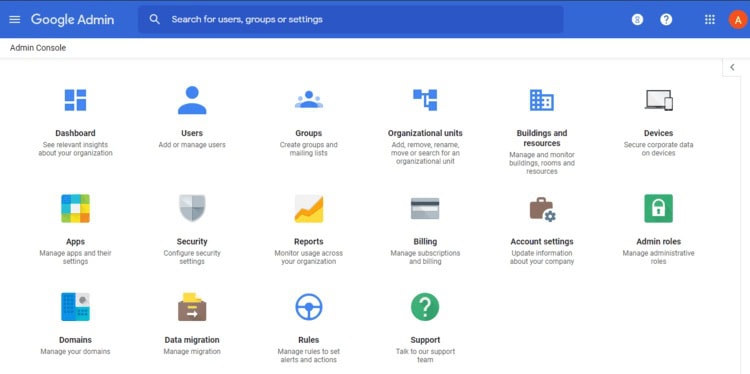
Task: Click the organizational unit description text
Action: pos(425,153)
